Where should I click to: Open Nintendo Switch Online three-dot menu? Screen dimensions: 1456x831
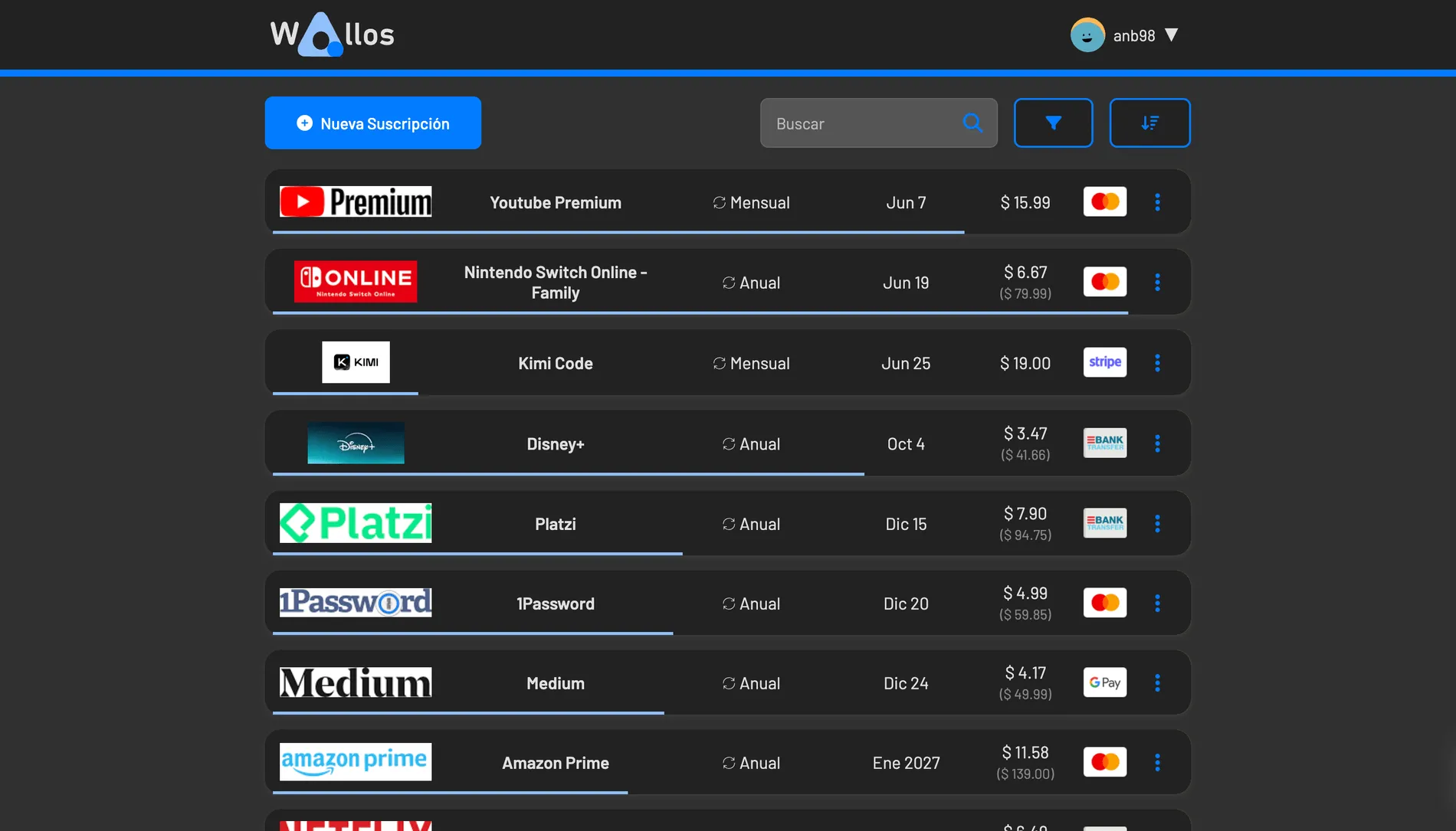(1157, 282)
